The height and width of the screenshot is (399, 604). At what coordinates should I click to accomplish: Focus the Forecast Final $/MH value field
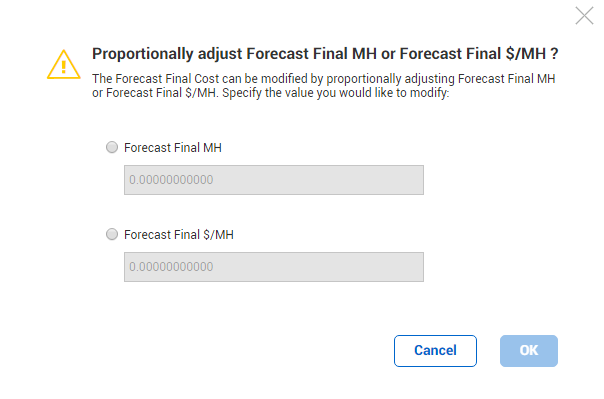[274, 267]
